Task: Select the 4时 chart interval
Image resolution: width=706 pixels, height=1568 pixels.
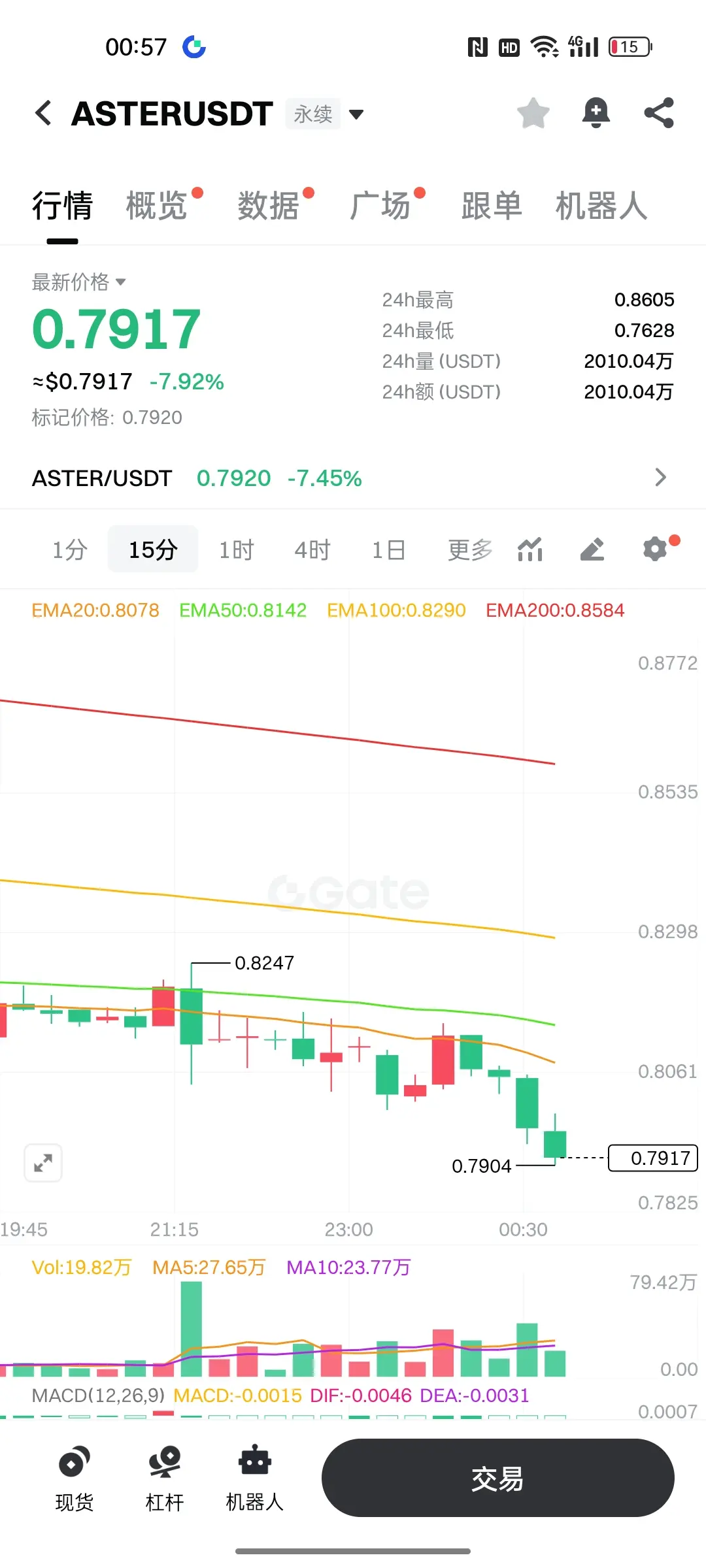Action: (x=312, y=550)
